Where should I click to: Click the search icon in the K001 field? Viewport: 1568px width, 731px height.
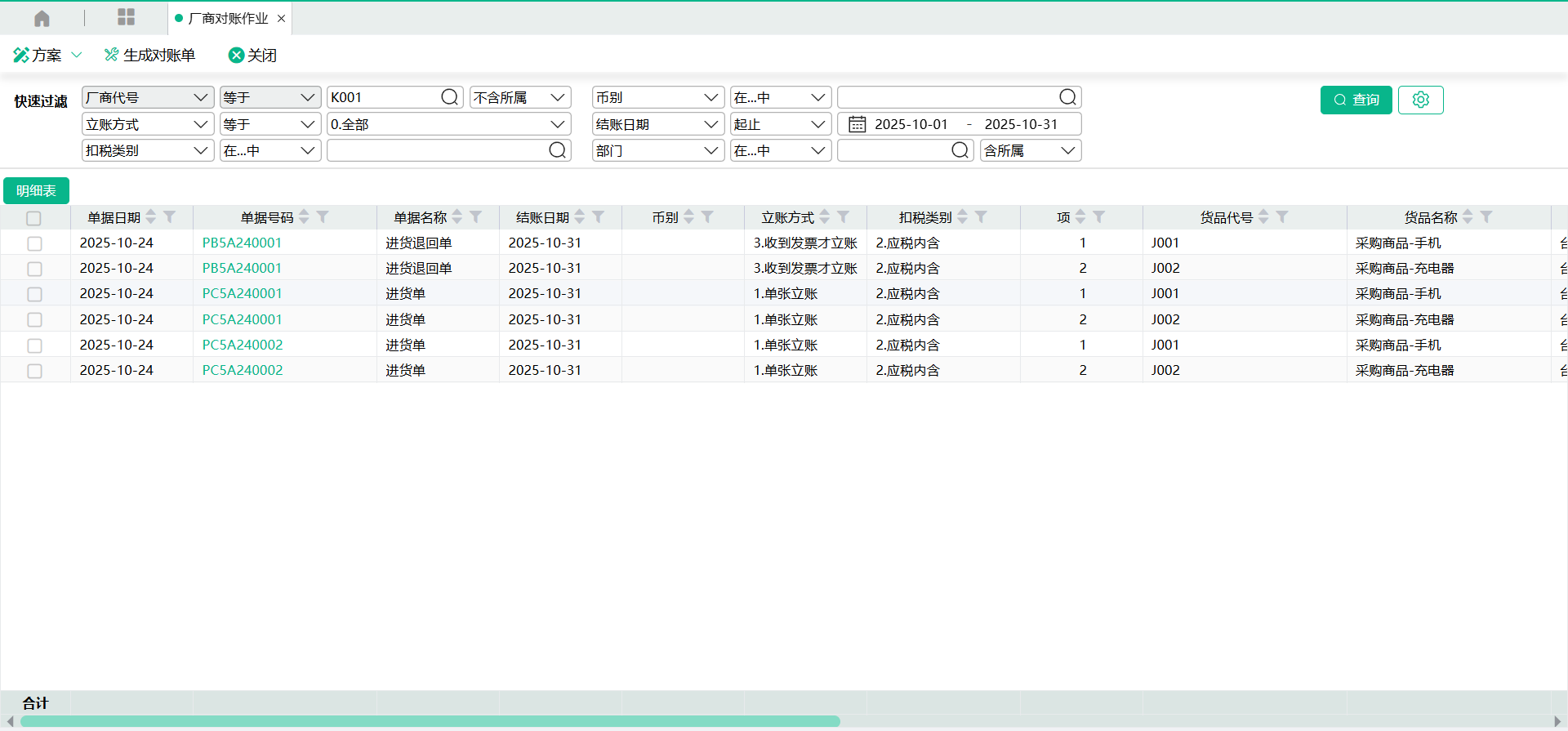(x=449, y=97)
